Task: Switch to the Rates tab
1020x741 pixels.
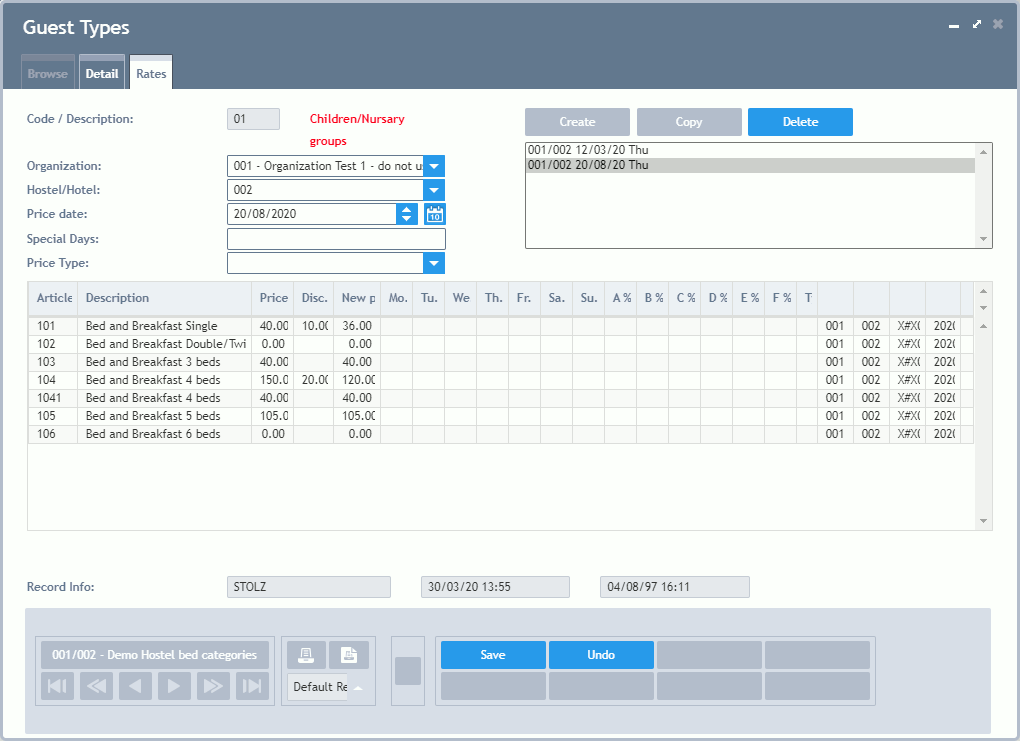Action: [151, 74]
